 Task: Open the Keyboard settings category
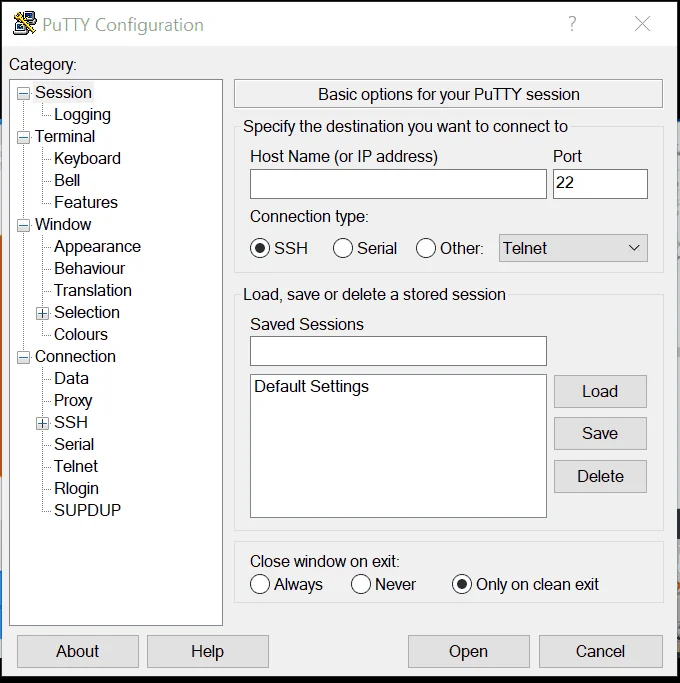87,159
